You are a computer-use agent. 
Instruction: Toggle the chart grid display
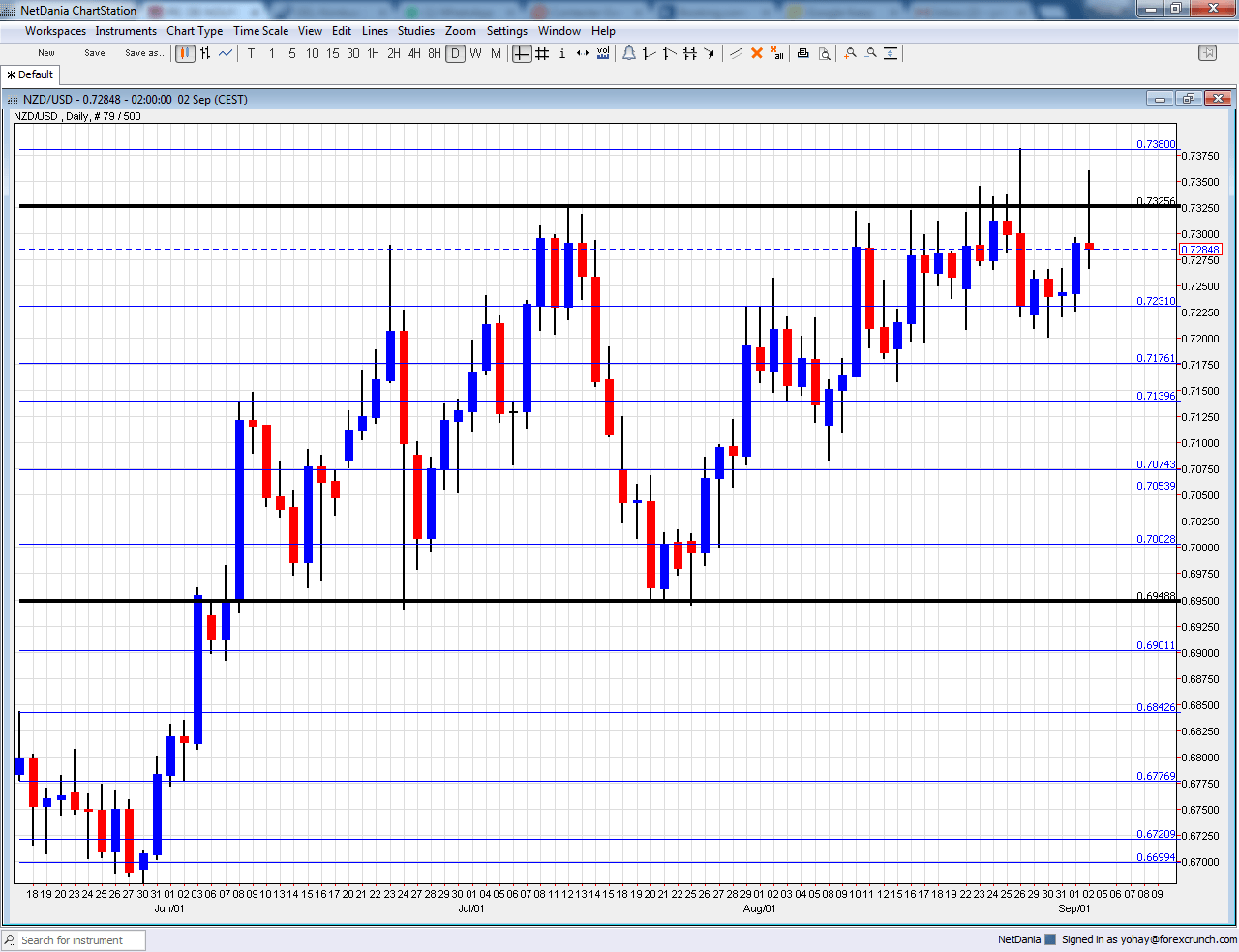pyautogui.click(x=540, y=53)
